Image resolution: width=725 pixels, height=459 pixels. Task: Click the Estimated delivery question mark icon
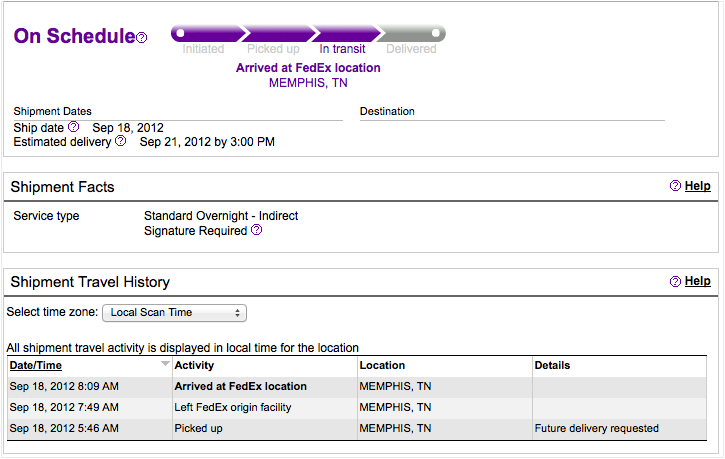pos(120,141)
